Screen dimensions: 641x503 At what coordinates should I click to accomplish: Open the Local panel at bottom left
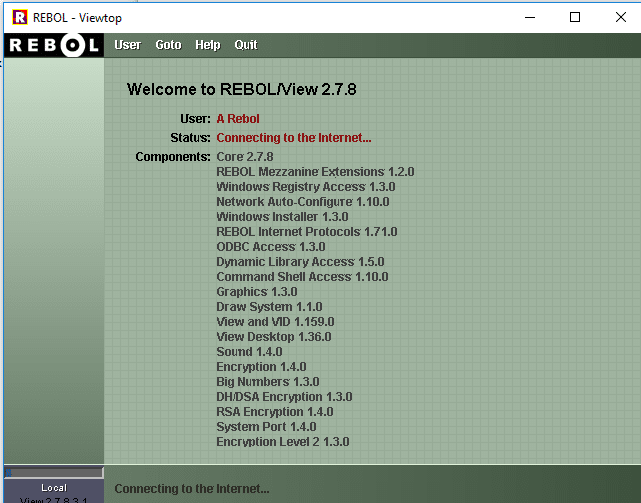coord(54,491)
